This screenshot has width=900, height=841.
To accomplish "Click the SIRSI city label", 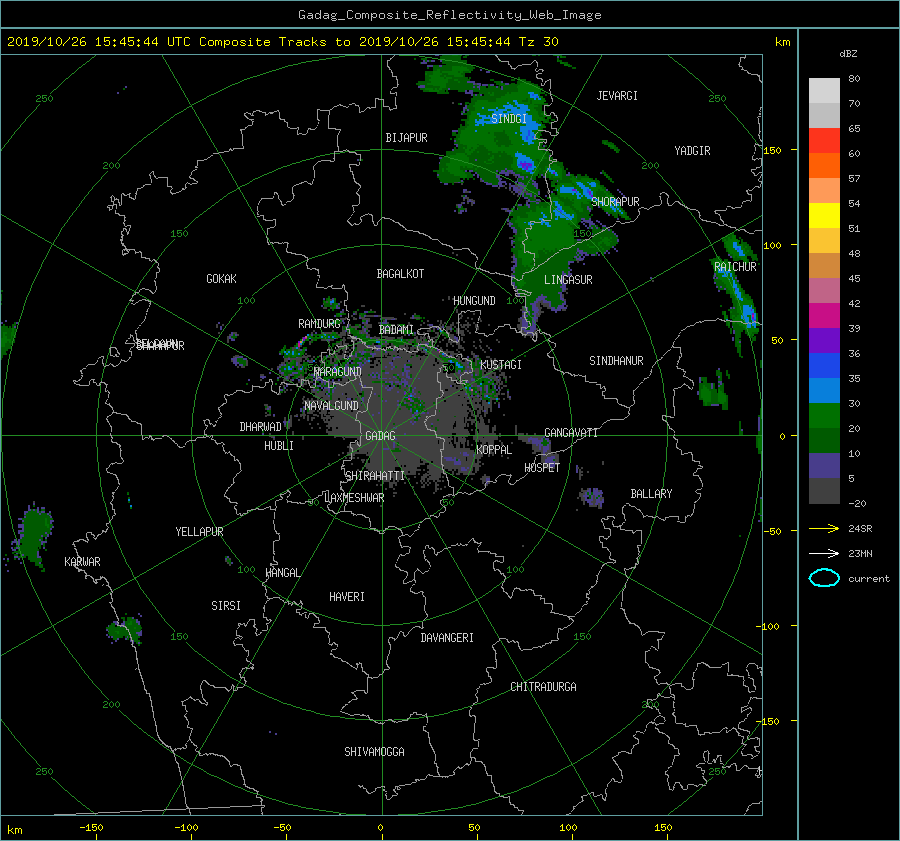I will (226, 606).
